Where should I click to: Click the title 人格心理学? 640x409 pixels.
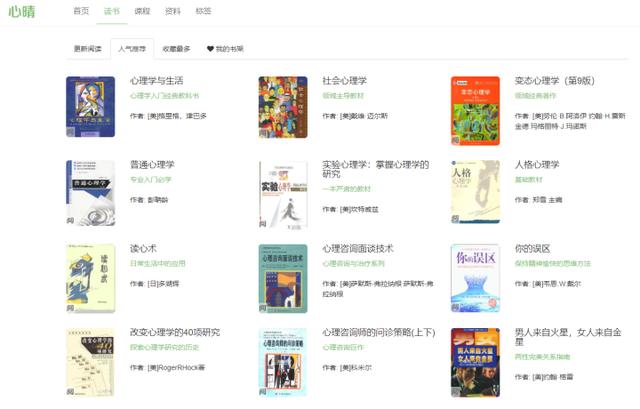[x=537, y=165]
